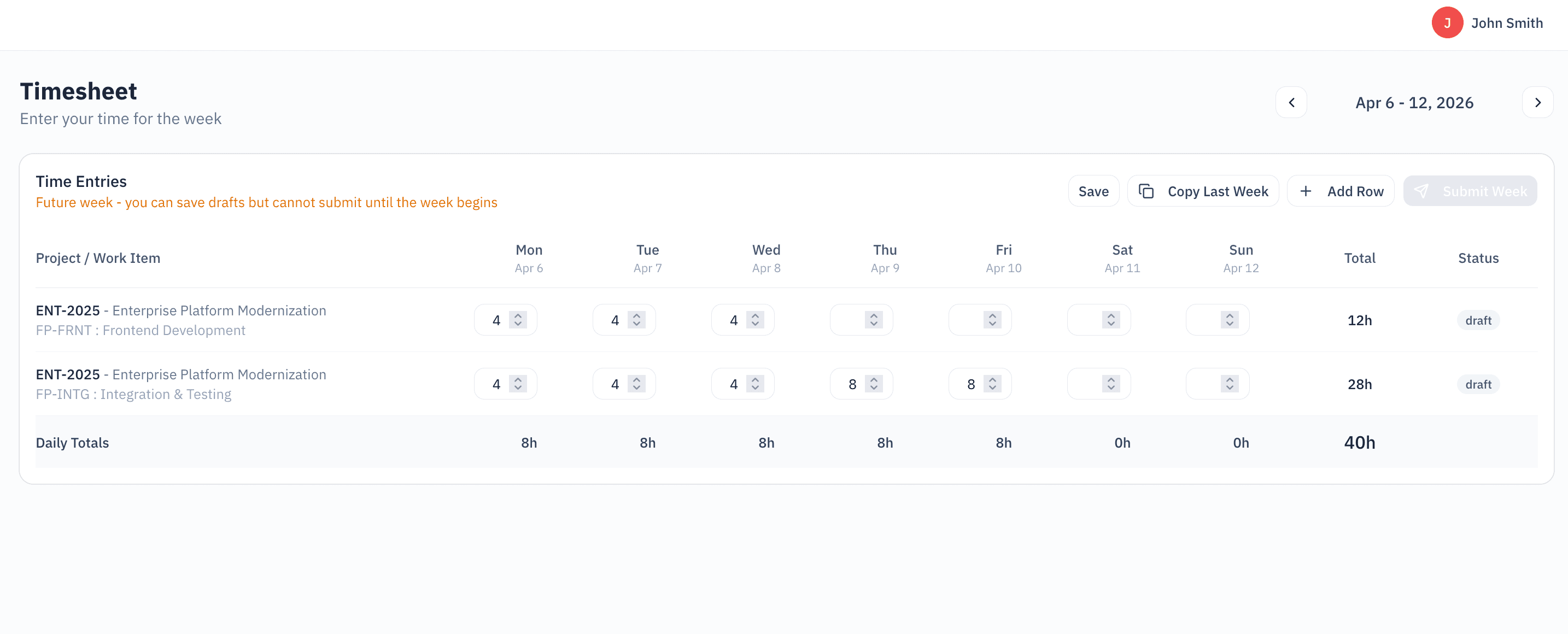Click the Add Row button
Screen dimensions: 1568x634
pos(1341,190)
